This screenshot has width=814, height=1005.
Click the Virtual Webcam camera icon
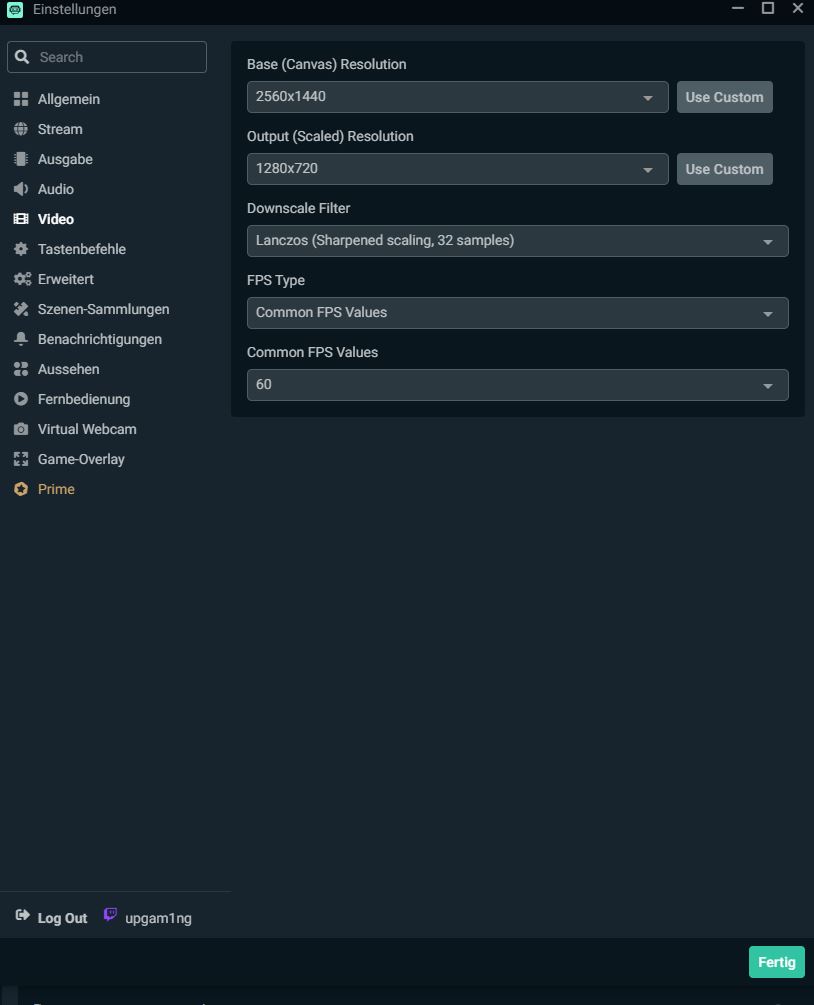pos(22,429)
